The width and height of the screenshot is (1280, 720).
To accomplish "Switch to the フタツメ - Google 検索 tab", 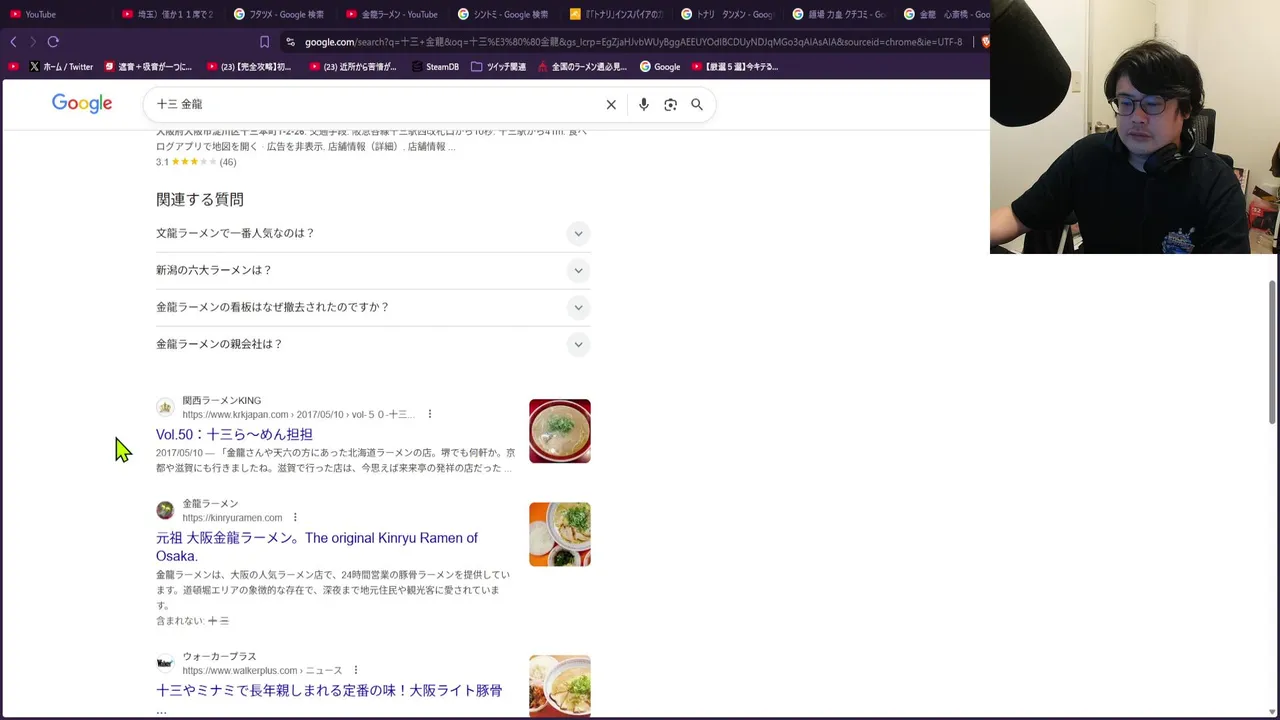I will click(x=278, y=14).
